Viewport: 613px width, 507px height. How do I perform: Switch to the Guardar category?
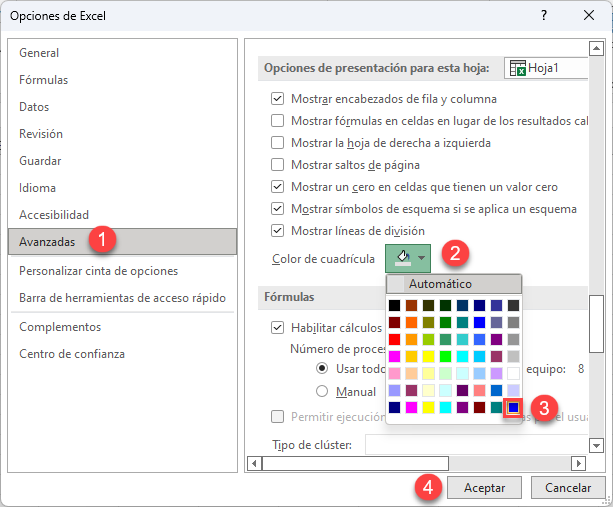pos(122,161)
